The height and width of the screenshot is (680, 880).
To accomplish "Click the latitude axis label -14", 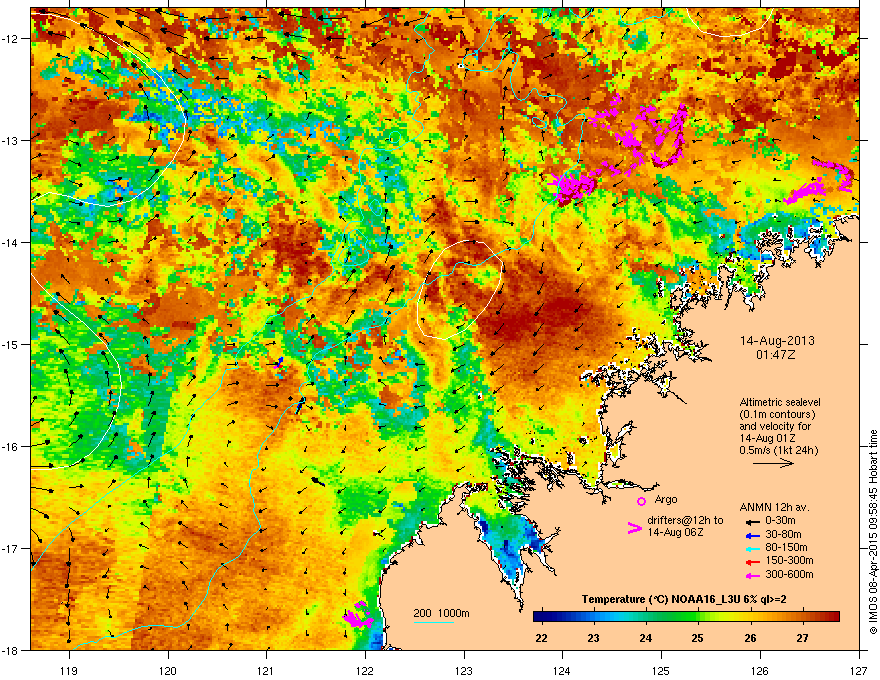I will pyautogui.click(x=12, y=242).
